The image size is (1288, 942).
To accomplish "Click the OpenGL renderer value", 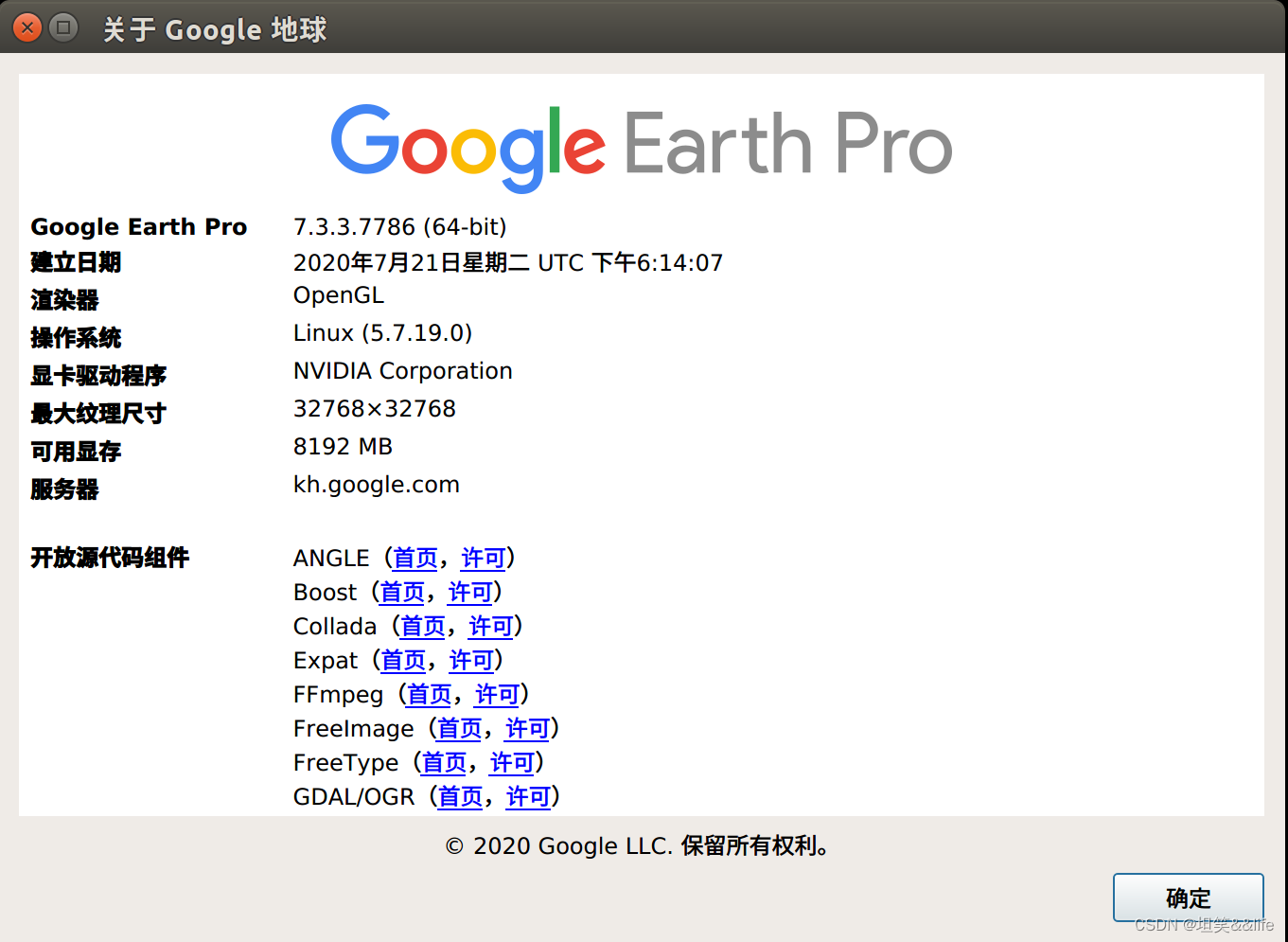I will coord(339,295).
